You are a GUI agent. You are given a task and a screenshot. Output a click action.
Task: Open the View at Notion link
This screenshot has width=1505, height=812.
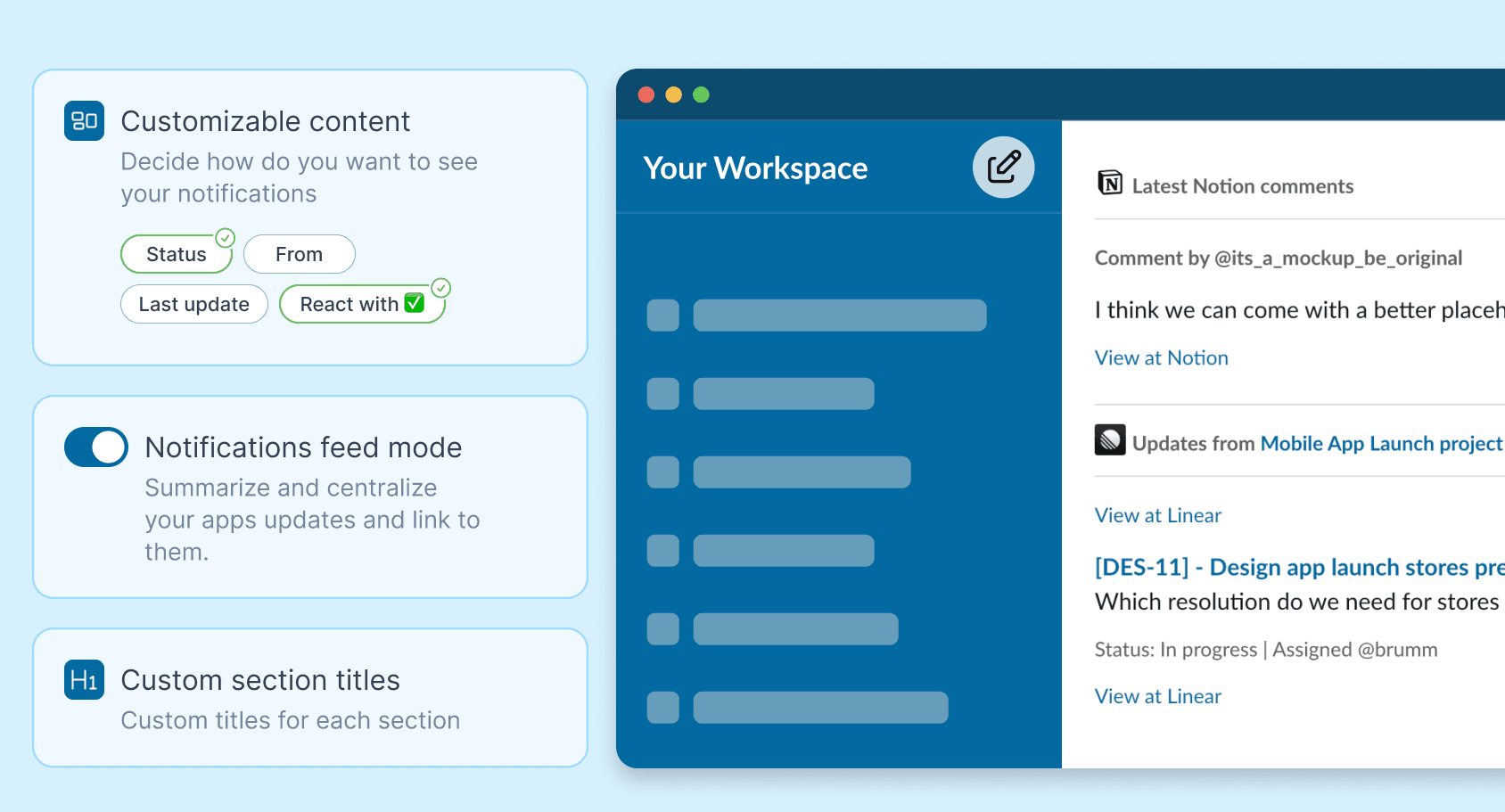click(x=1161, y=358)
